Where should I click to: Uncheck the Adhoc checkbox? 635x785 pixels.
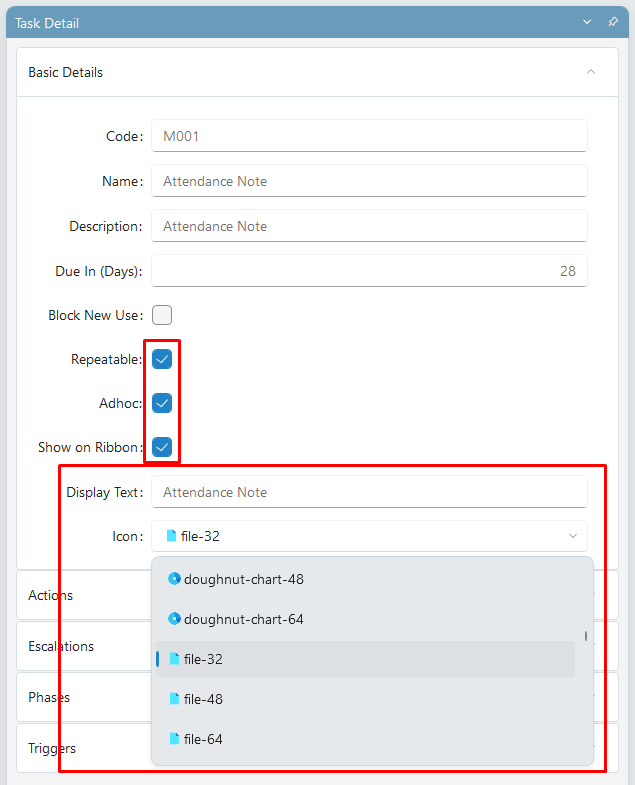tap(162, 403)
